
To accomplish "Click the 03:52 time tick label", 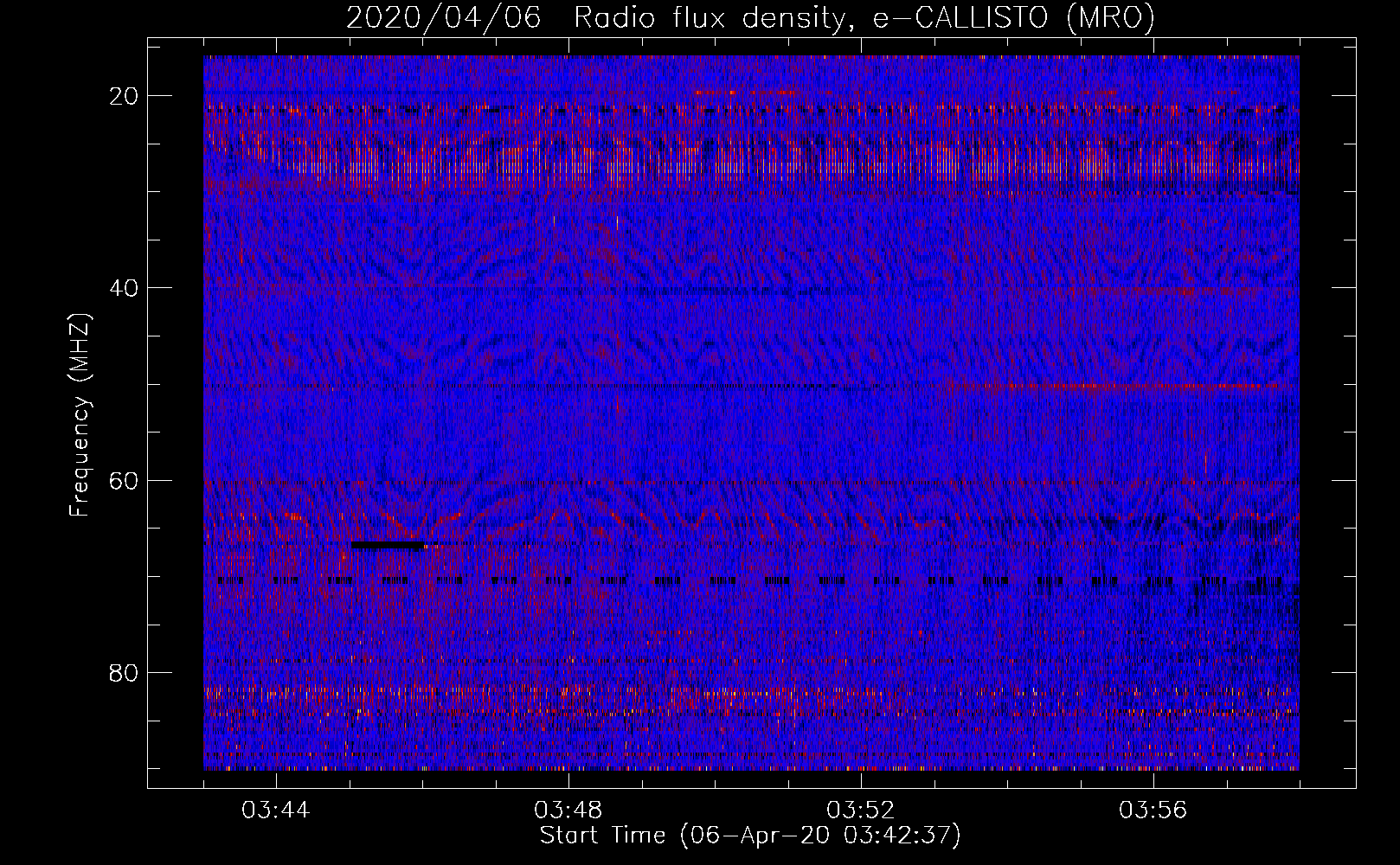I will [861, 811].
